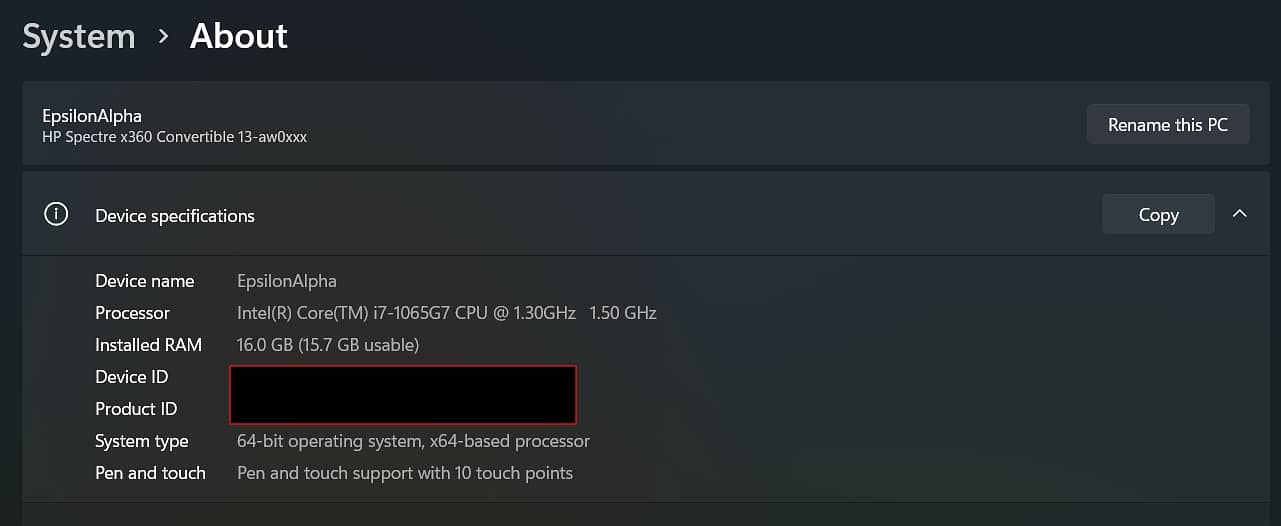Click the info icon beside Device specifications

56,215
